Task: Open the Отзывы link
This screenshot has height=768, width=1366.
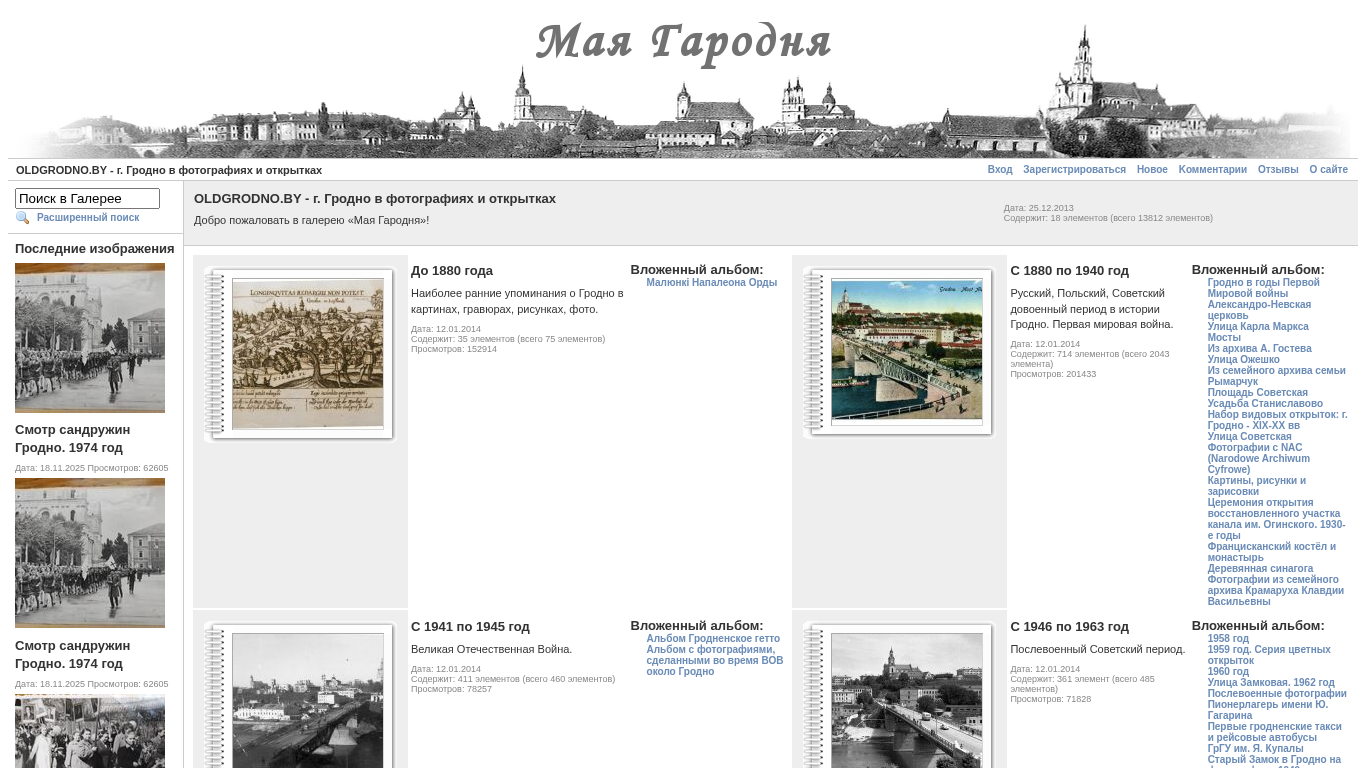Action: point(1277,170)
